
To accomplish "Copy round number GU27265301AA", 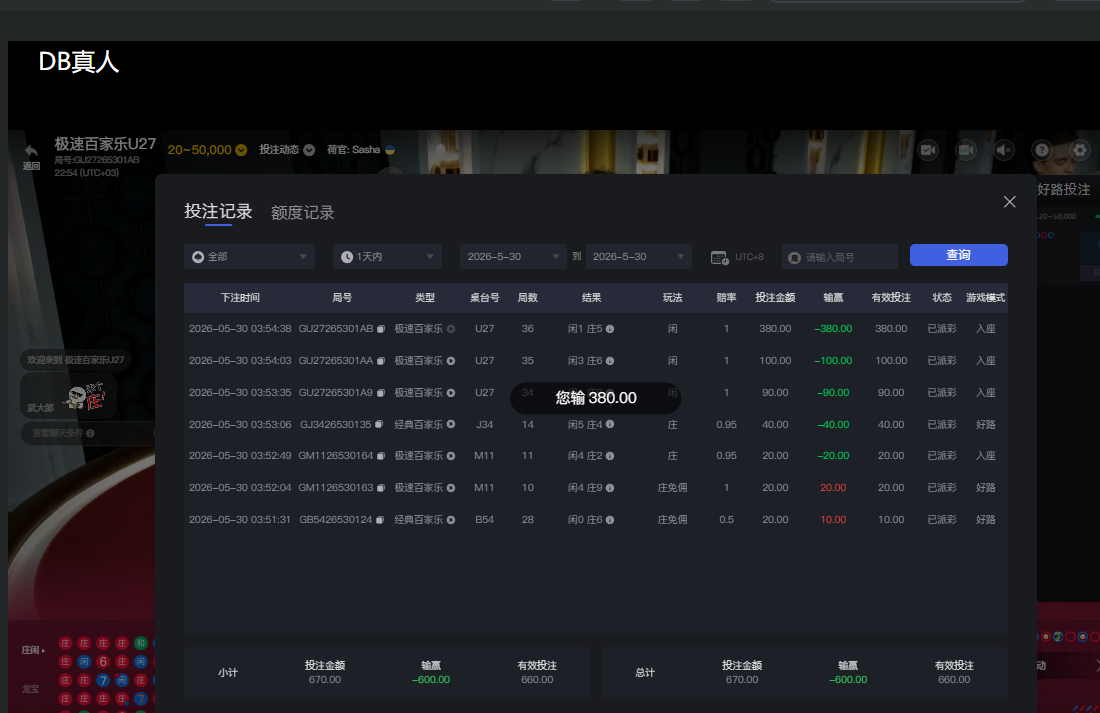I will pos(381,361).
